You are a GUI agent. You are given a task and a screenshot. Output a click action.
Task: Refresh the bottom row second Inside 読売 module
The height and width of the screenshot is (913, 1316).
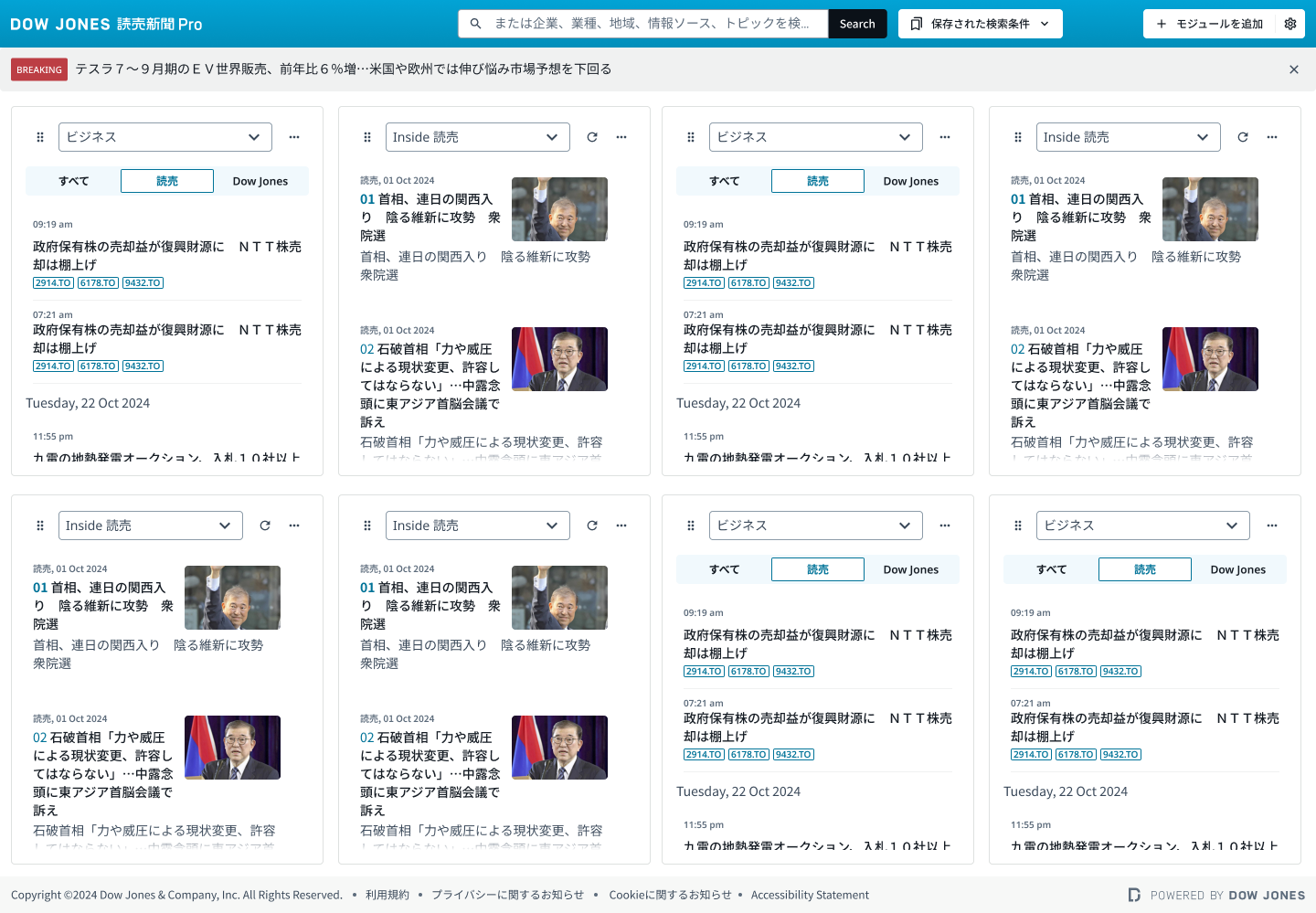(x=592, y=526)
